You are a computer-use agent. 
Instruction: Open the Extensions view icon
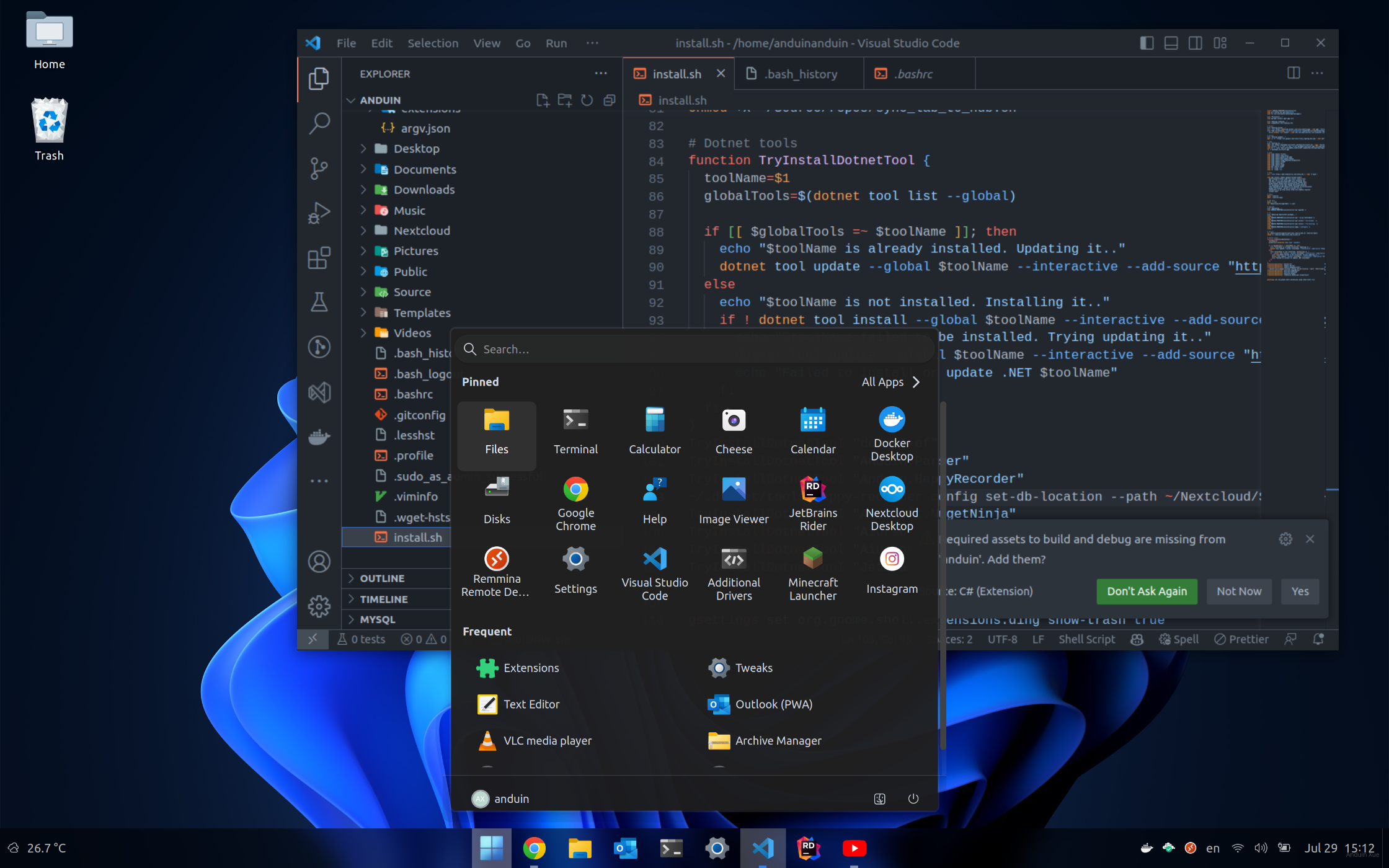[319, 258]
